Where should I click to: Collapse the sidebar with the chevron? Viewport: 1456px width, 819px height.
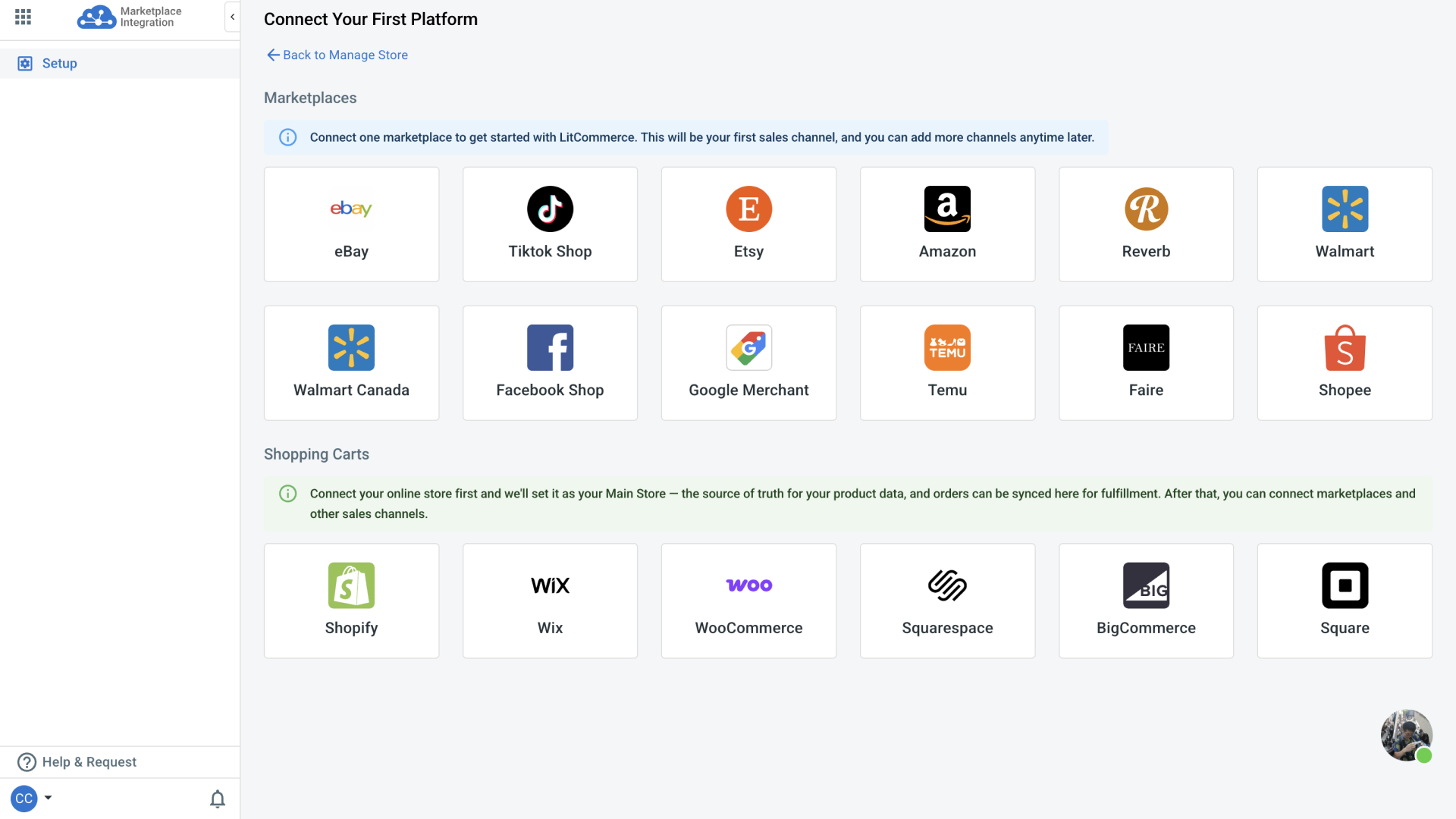coord(232,17)
